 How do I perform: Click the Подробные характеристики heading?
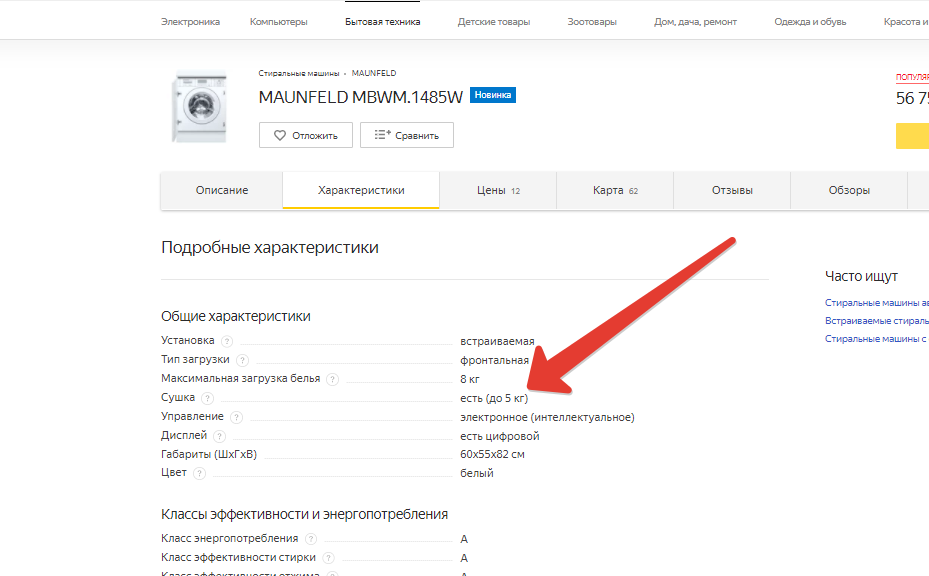click(x=270, y=248)
